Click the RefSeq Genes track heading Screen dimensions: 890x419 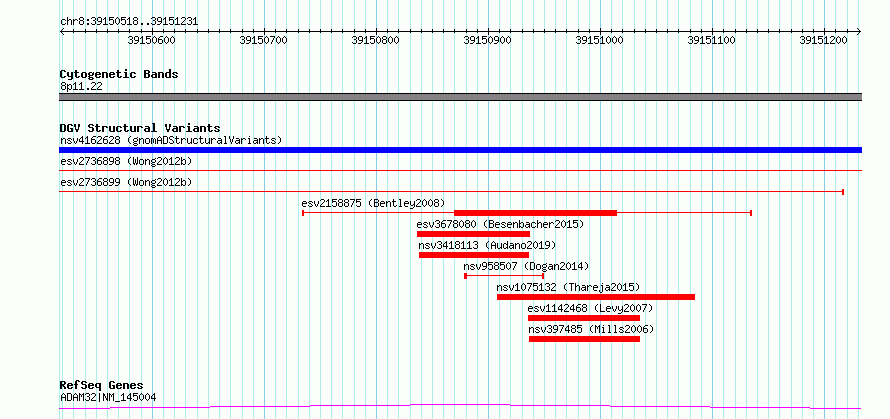pyautogui.click(x=102, y=386)
